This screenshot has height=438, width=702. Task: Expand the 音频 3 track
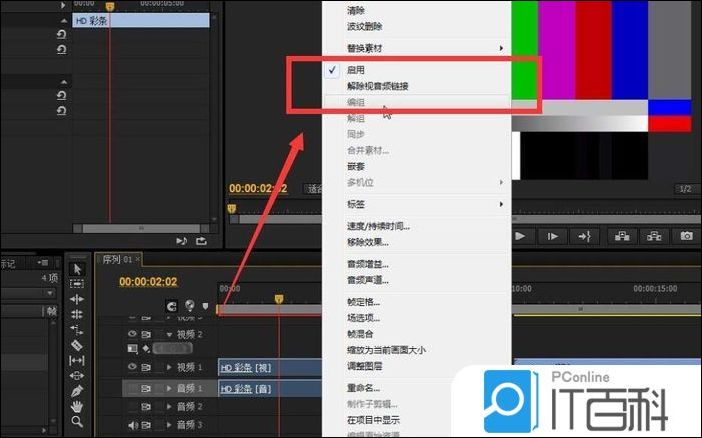click(169, 425)
